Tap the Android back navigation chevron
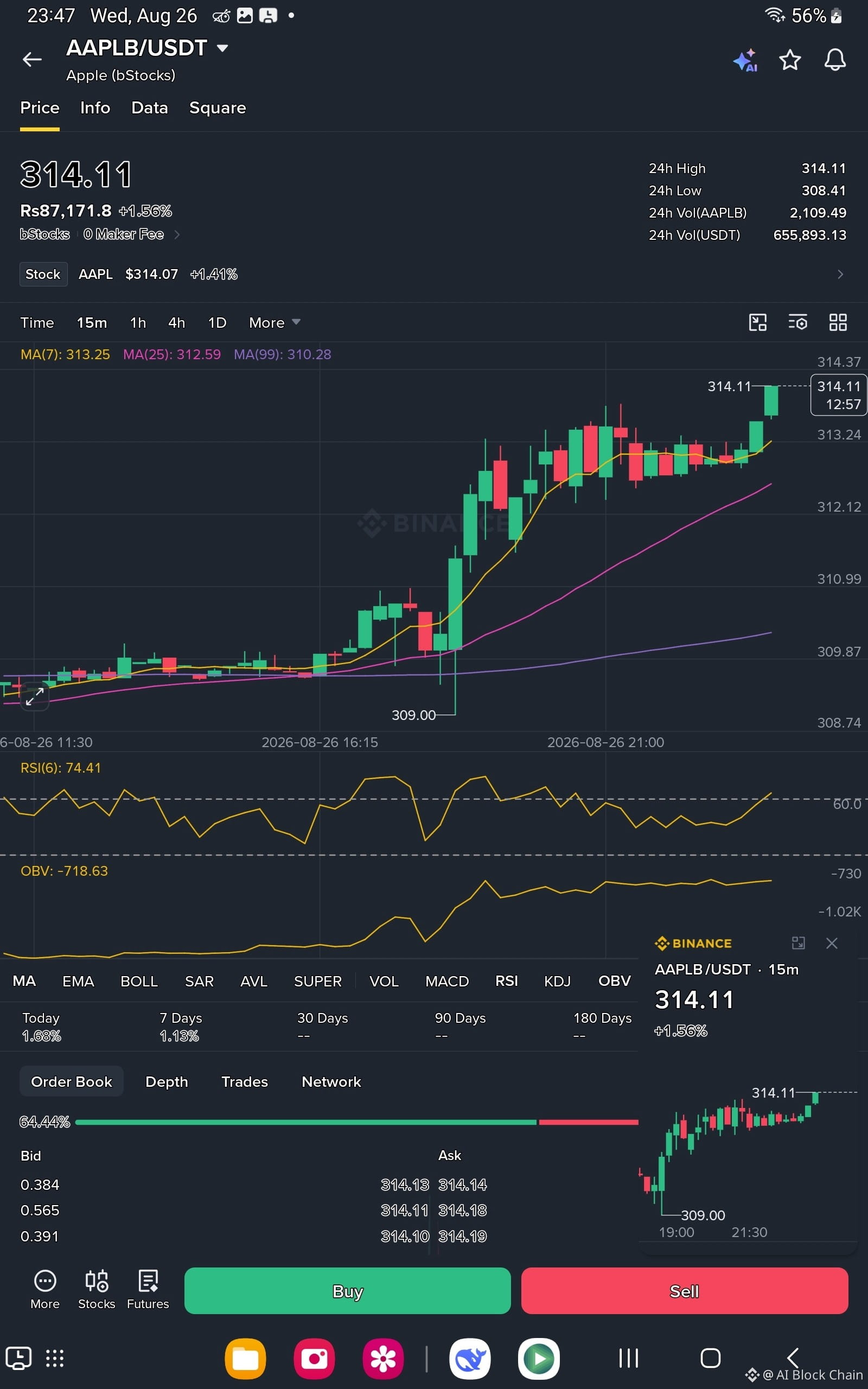This screenshot has height=1389, width=868. (793, 1358)
